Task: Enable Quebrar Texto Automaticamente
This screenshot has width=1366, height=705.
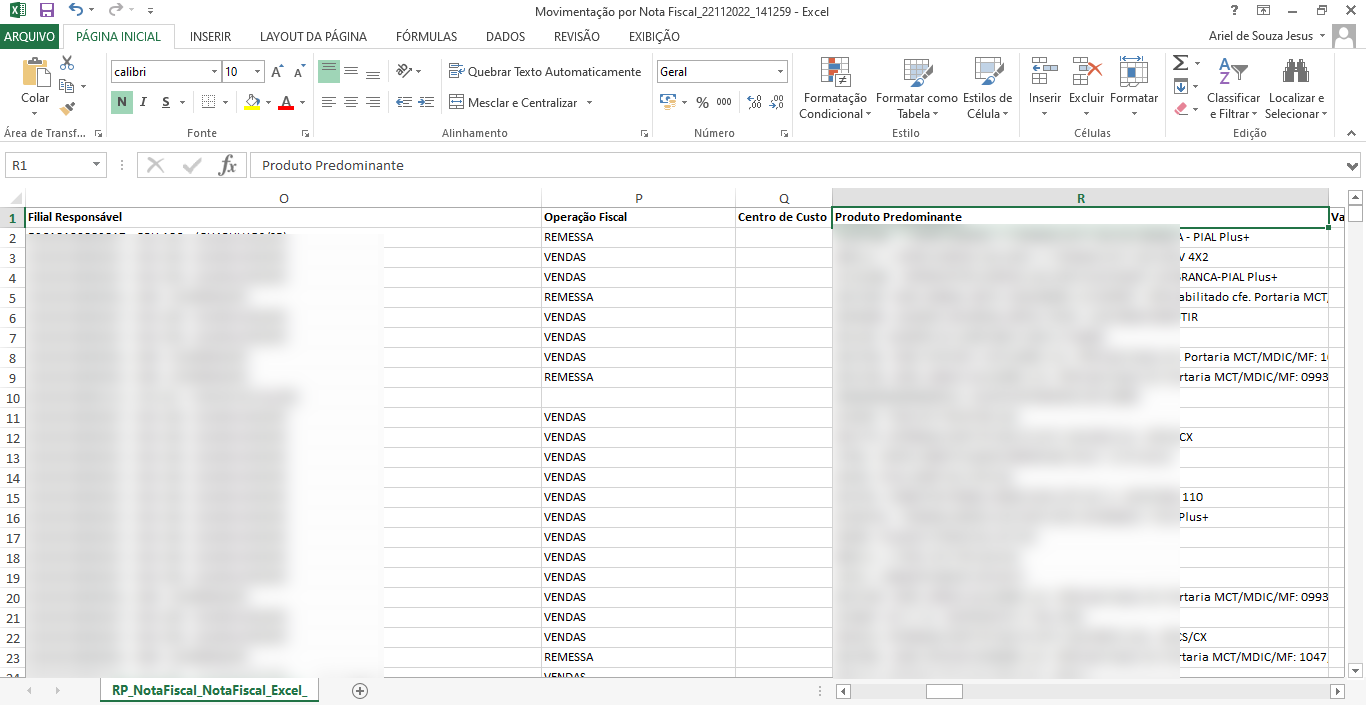Action: (x=545, y=72)
